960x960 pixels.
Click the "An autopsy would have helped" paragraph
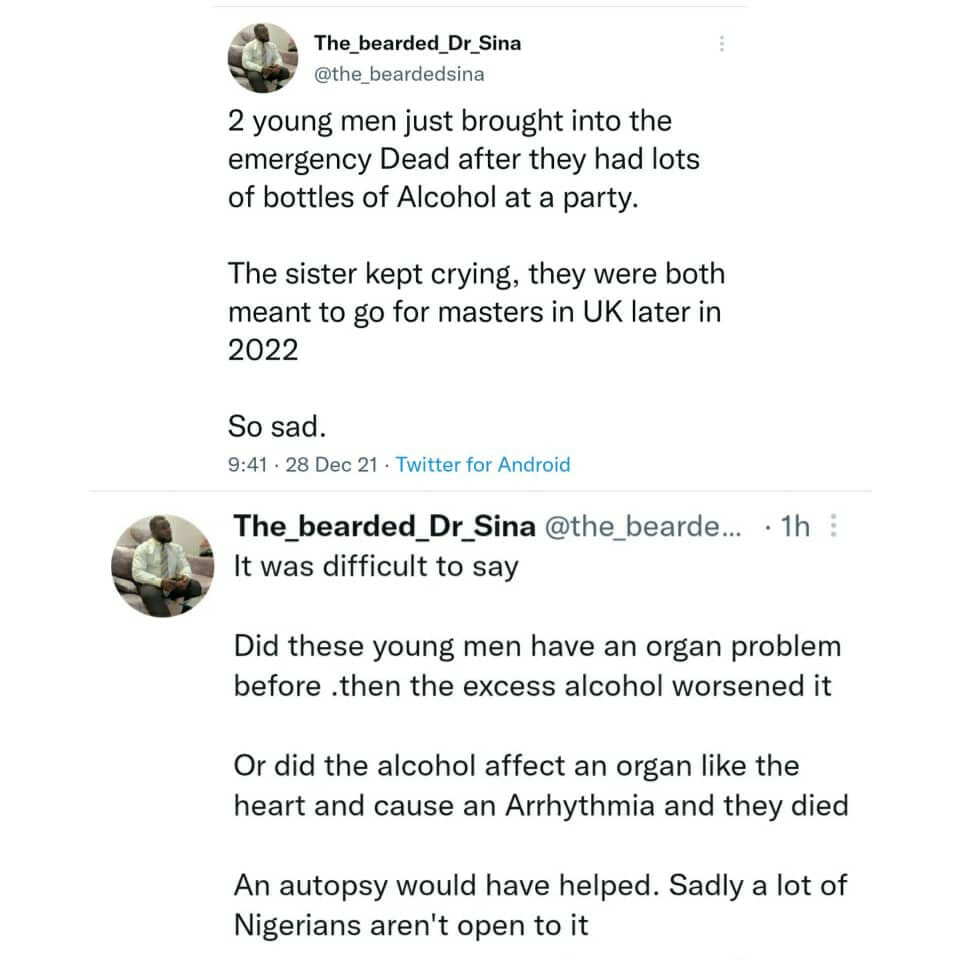(x=540, y=904)
